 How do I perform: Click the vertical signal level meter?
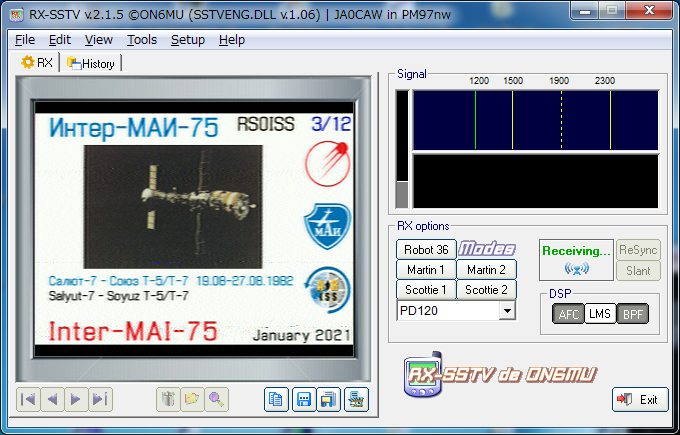pos(402,149)
